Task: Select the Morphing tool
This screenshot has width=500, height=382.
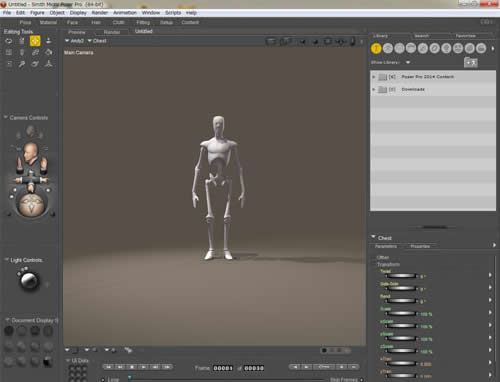Action: (x=35, y=64)
